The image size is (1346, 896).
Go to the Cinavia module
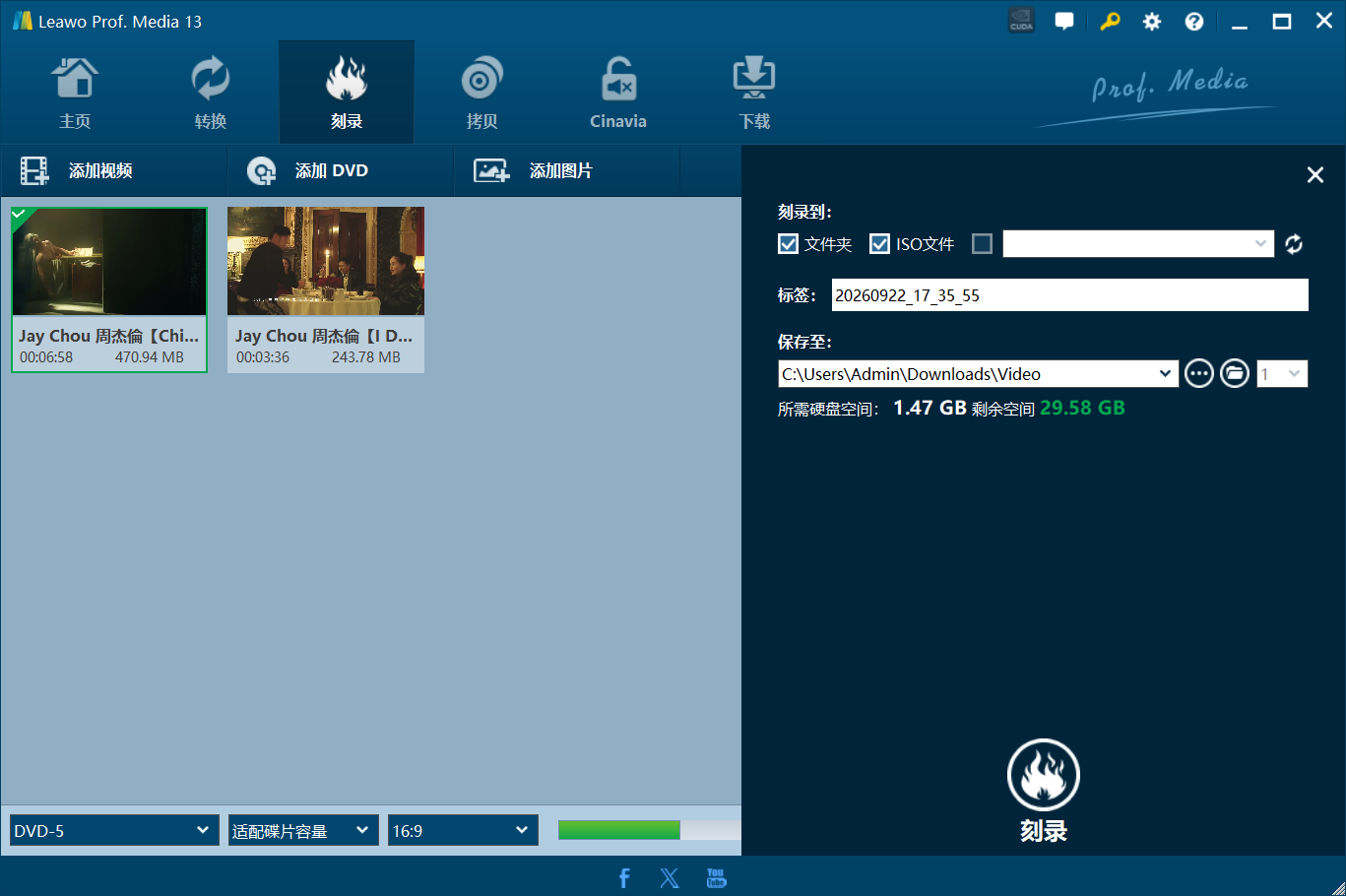618,94
